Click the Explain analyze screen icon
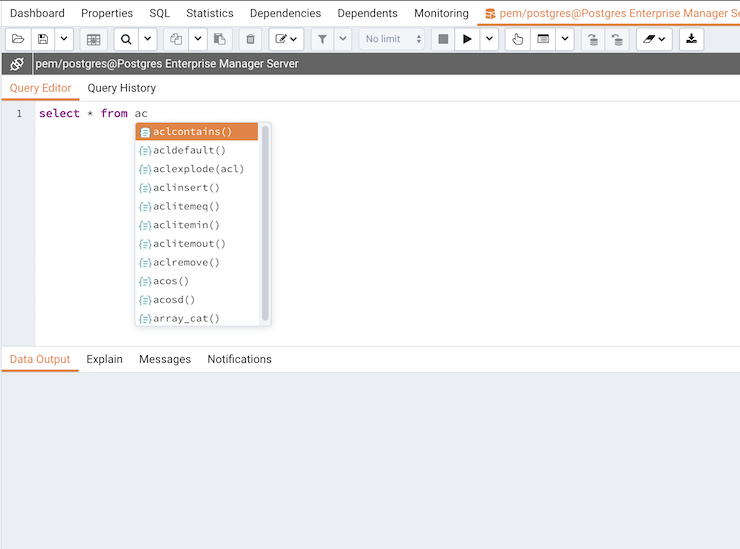The width and height of the screenshot is (740, 549). coord(543,39)
